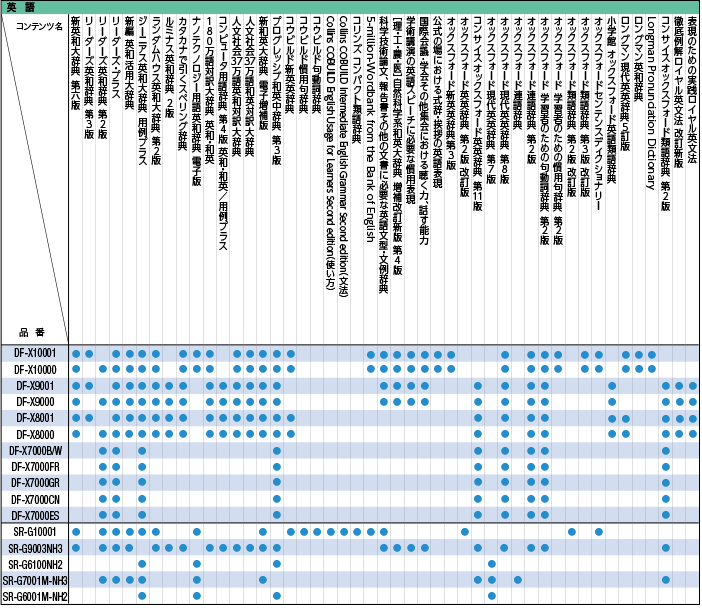Pick the DF-X7000ES row label
702x616 pixels.
pos(35,515)
